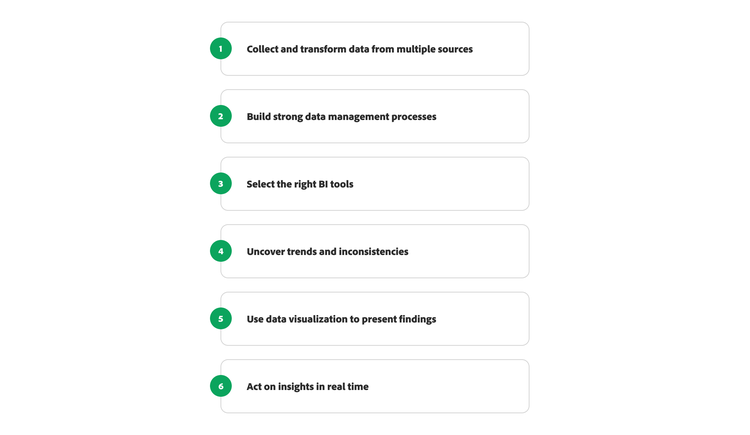Screen dimensions: 750x435
Task: Click 'Build strong data management processes' text
Action: tap(341, 117)
